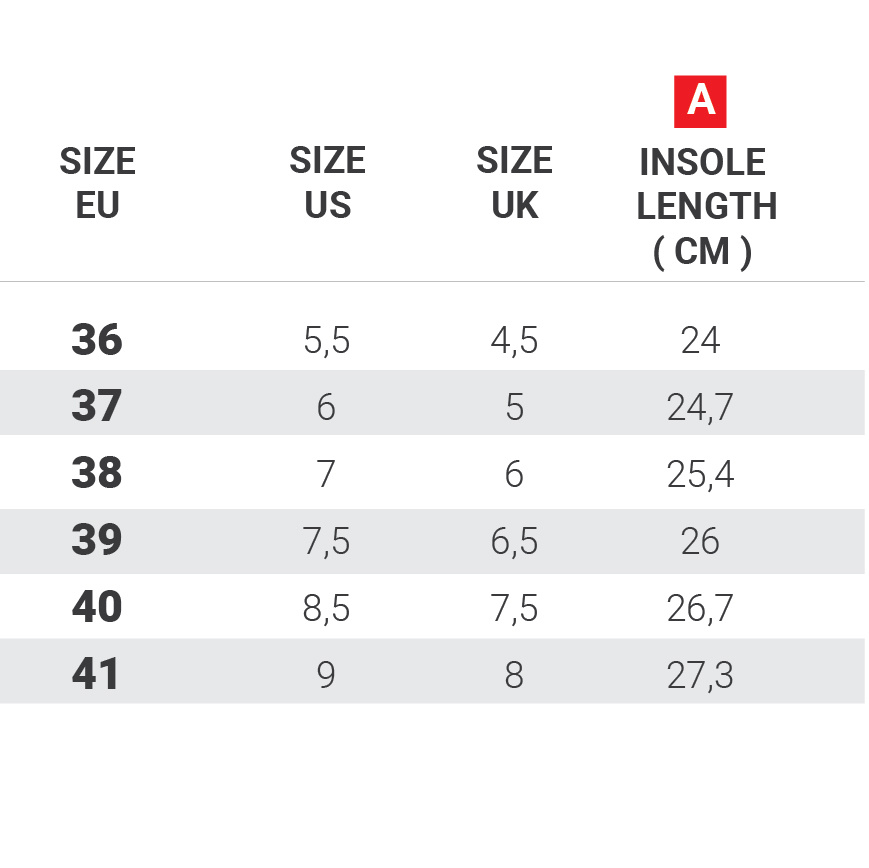Viewport: 869px width, 868px height.
Task: Select EU size 41 row label
Action: click(97, 674)
